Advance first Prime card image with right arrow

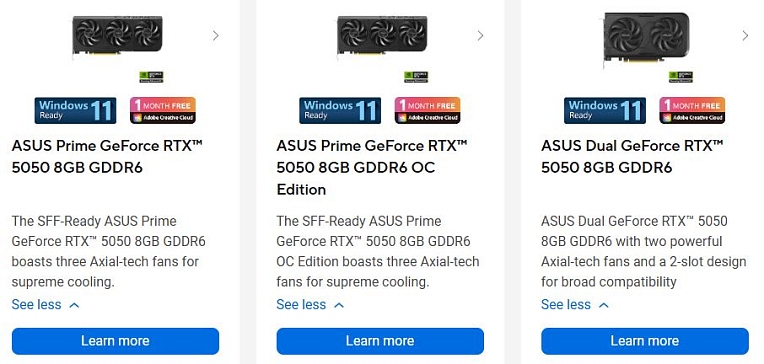pos(216,35)
